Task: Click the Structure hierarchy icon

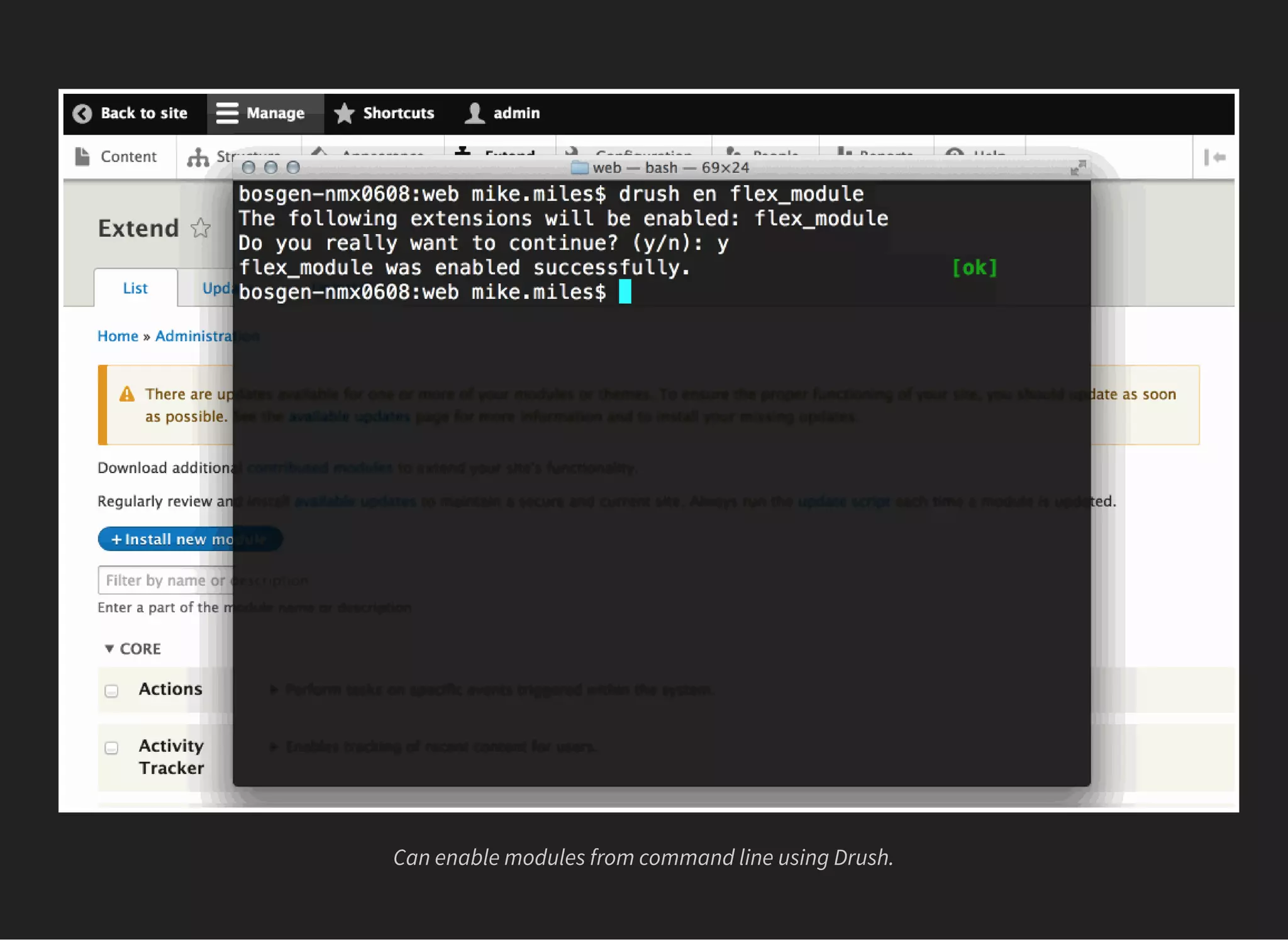Action: click(198, 157)
